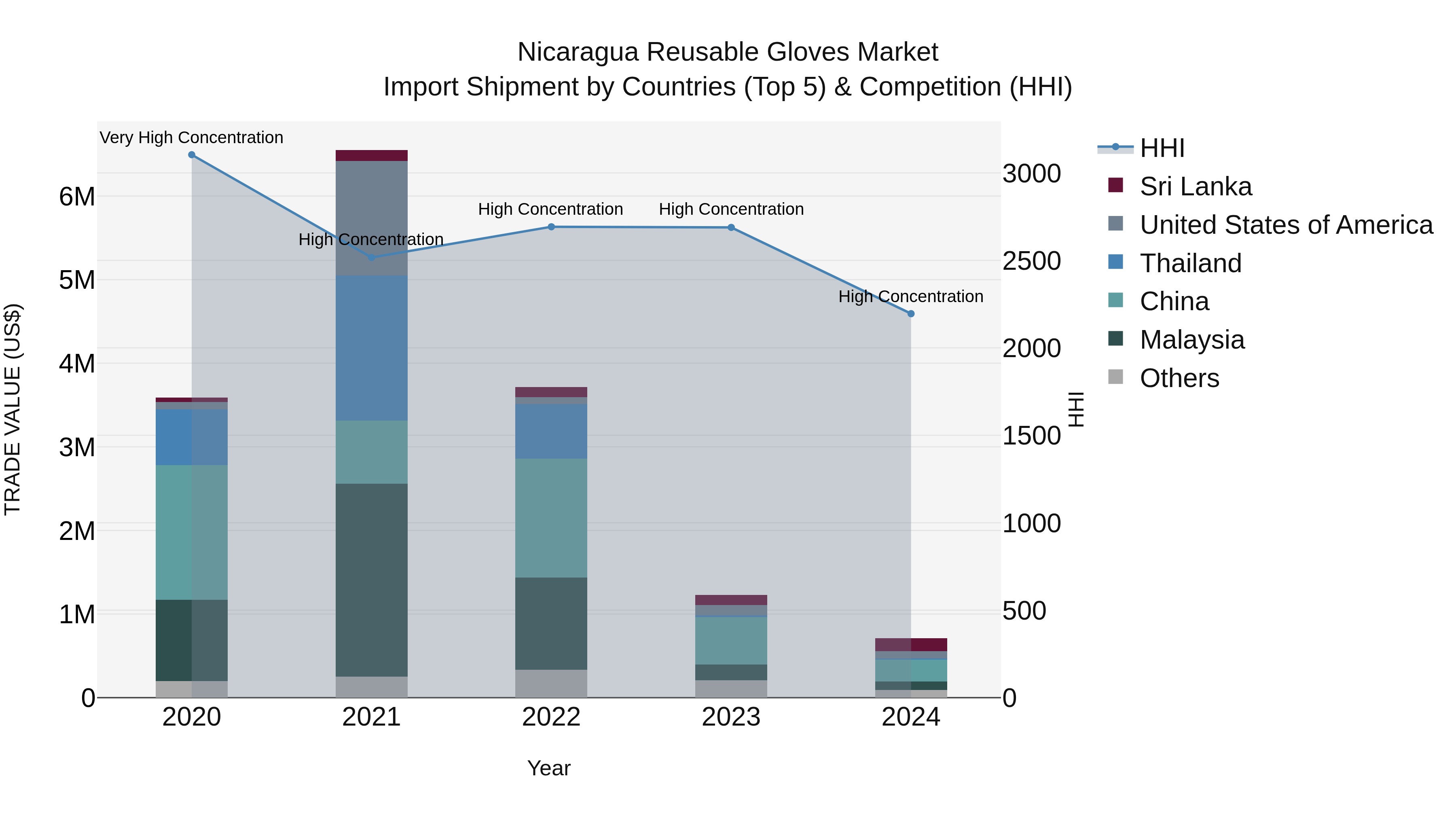Click the HHI line marker in legend
Viewport: 1456px width, 819px height.
(1115, 147)
